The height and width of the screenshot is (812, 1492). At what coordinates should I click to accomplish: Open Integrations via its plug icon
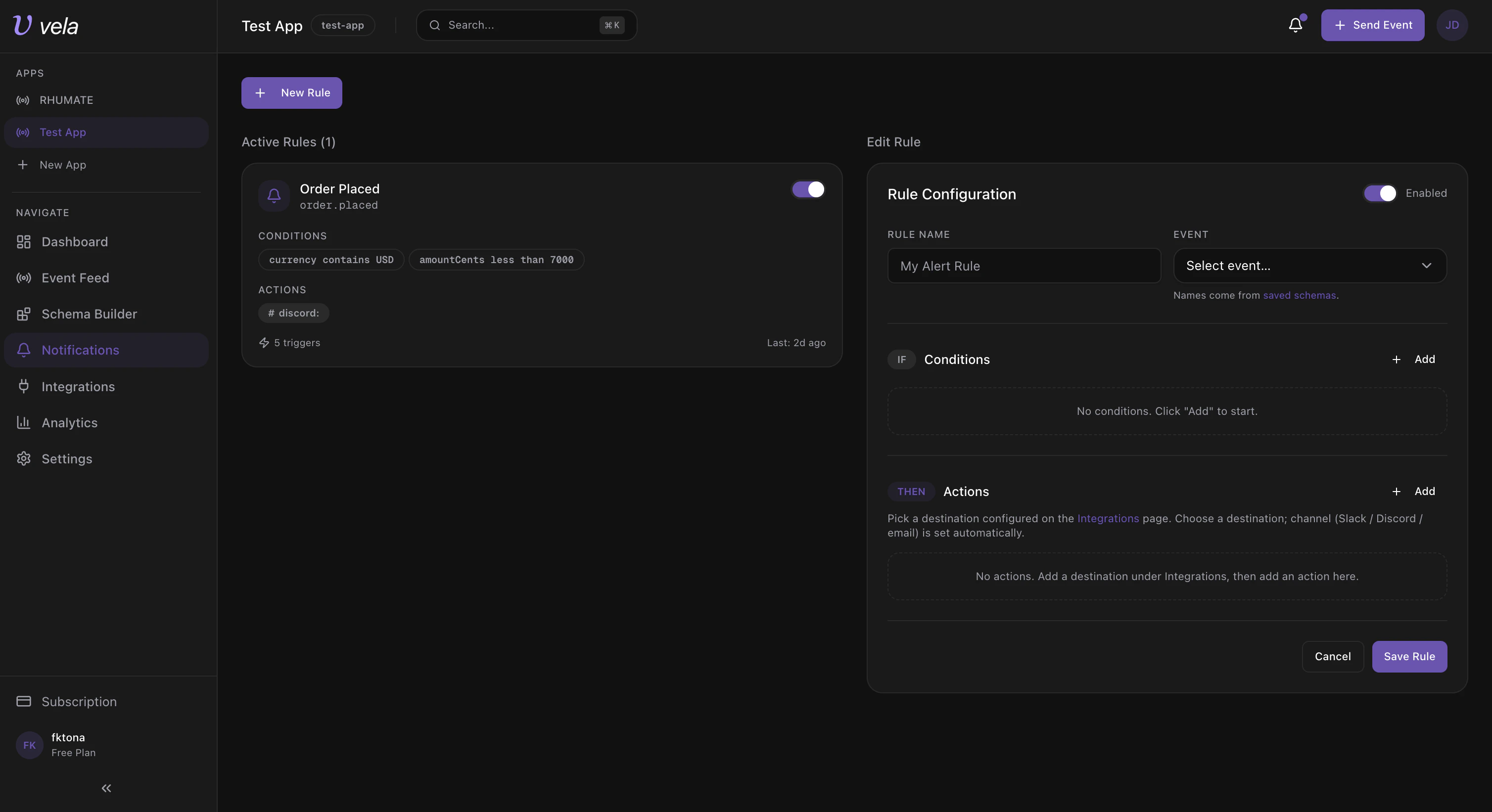[23, 386]
